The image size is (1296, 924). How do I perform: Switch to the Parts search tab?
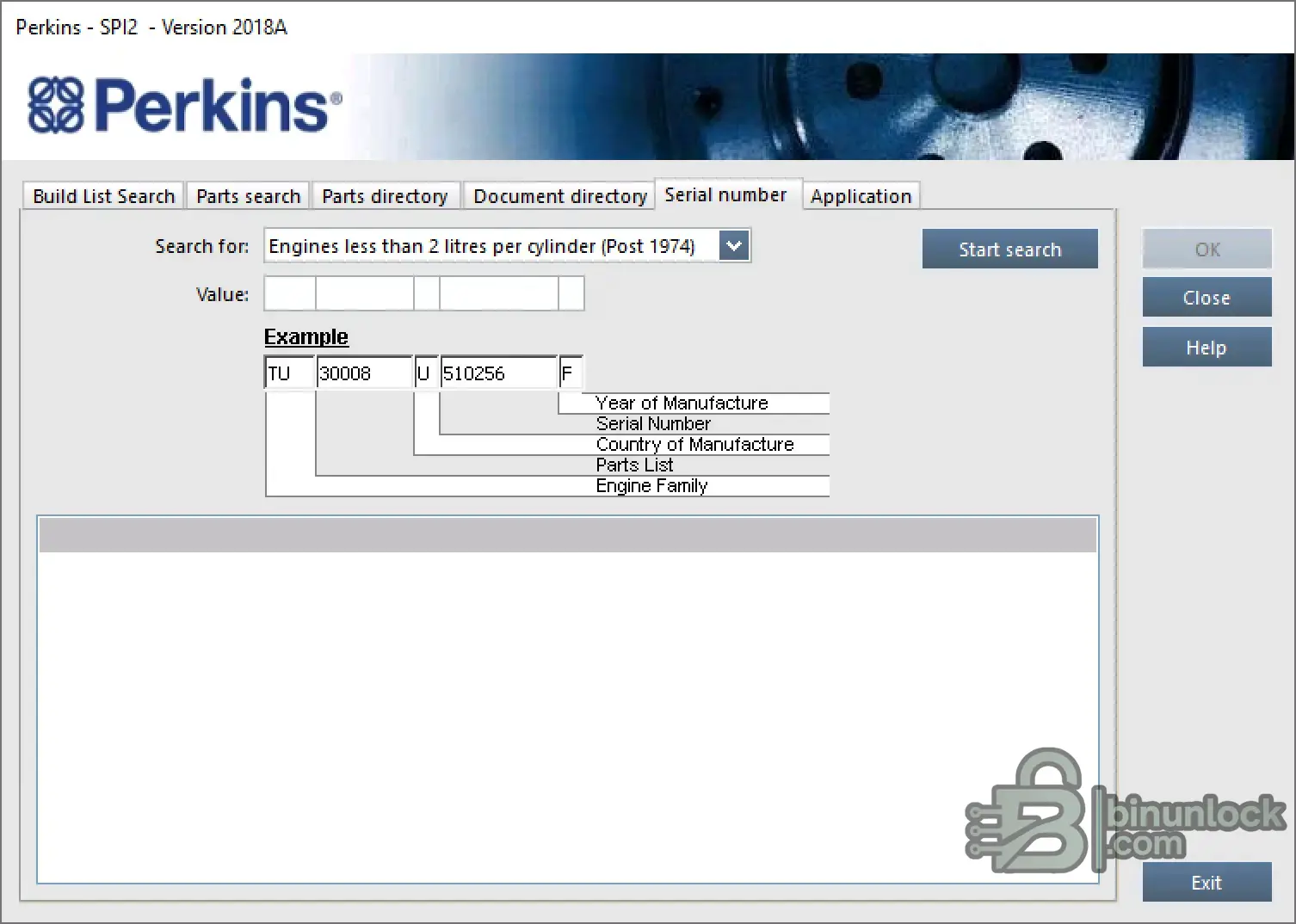pos(248,196)
